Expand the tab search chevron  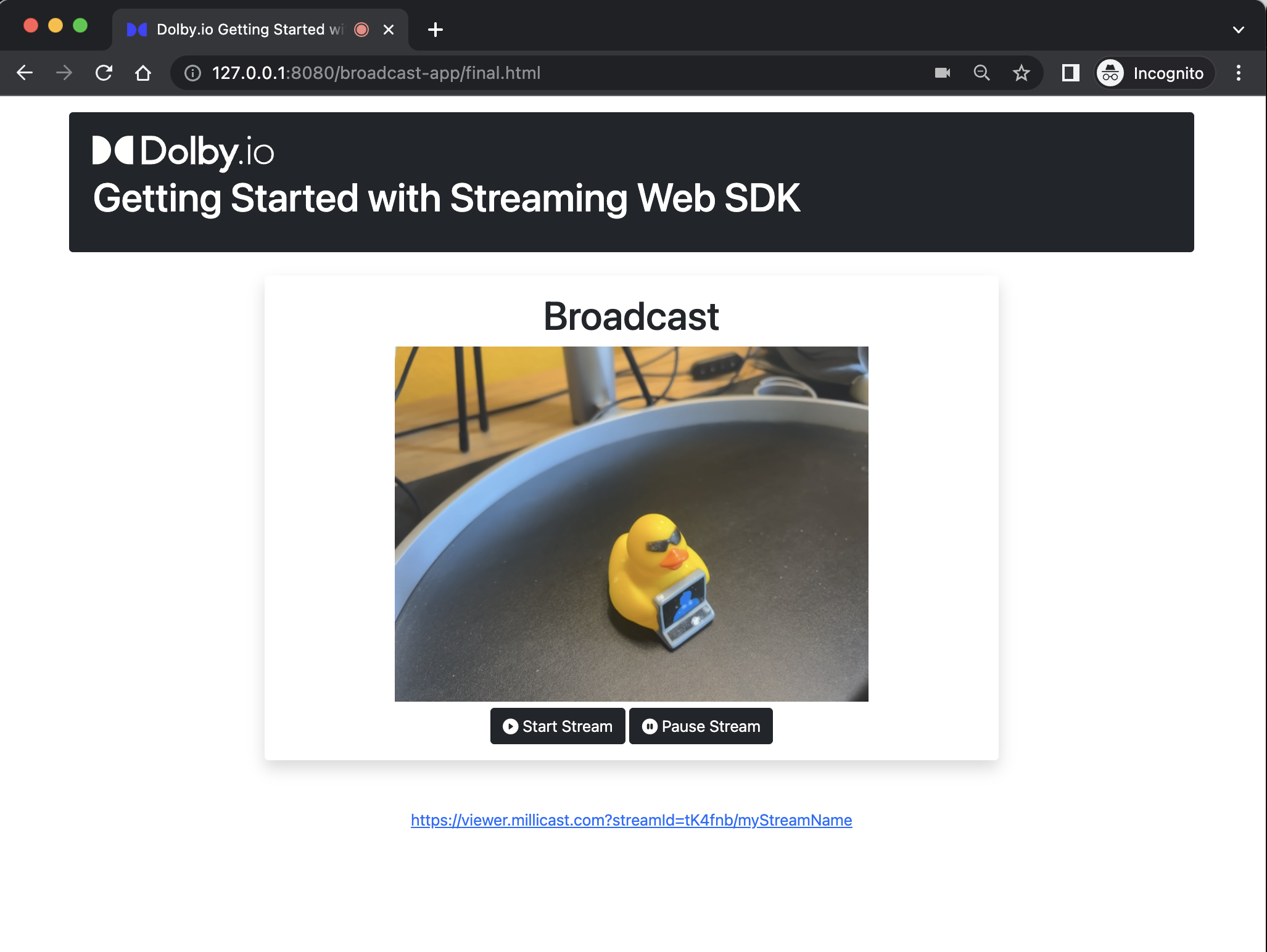[x=1238, y=30]
